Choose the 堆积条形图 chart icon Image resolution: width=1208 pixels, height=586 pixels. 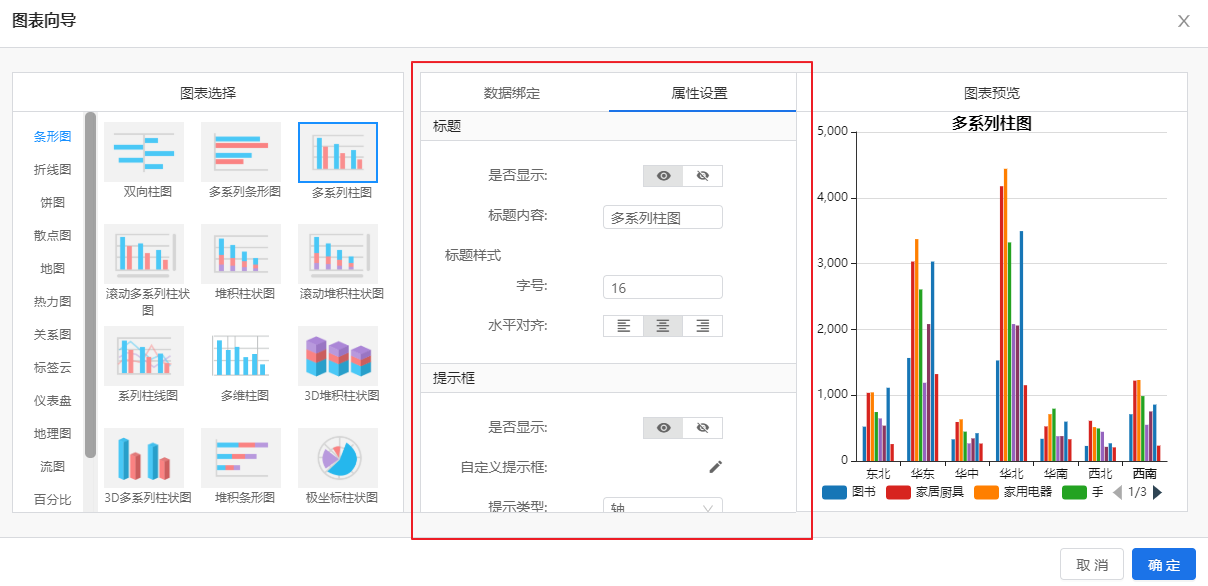241,458
